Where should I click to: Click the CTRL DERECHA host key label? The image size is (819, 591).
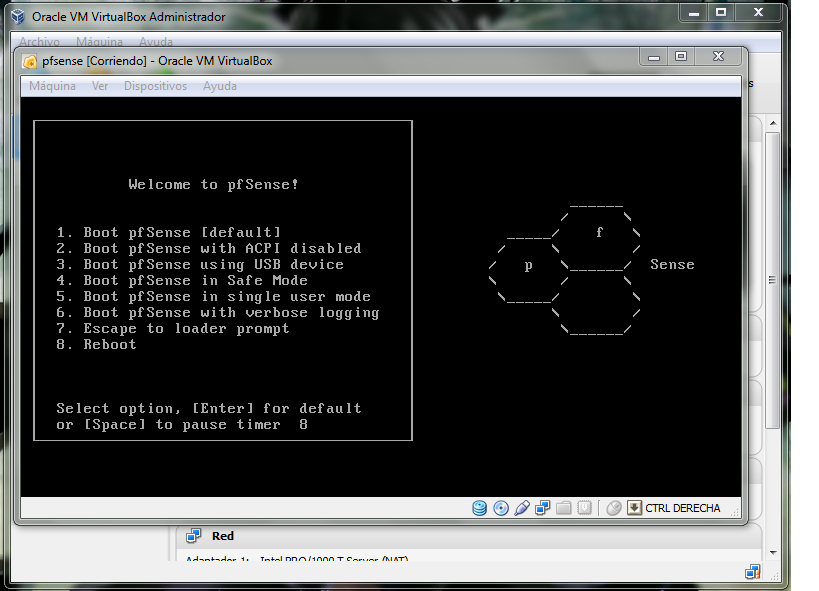682,508
